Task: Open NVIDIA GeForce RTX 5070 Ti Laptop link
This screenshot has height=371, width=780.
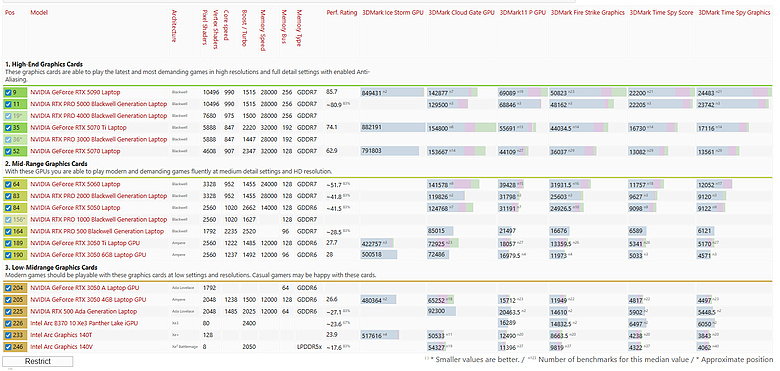Action: 79,128
